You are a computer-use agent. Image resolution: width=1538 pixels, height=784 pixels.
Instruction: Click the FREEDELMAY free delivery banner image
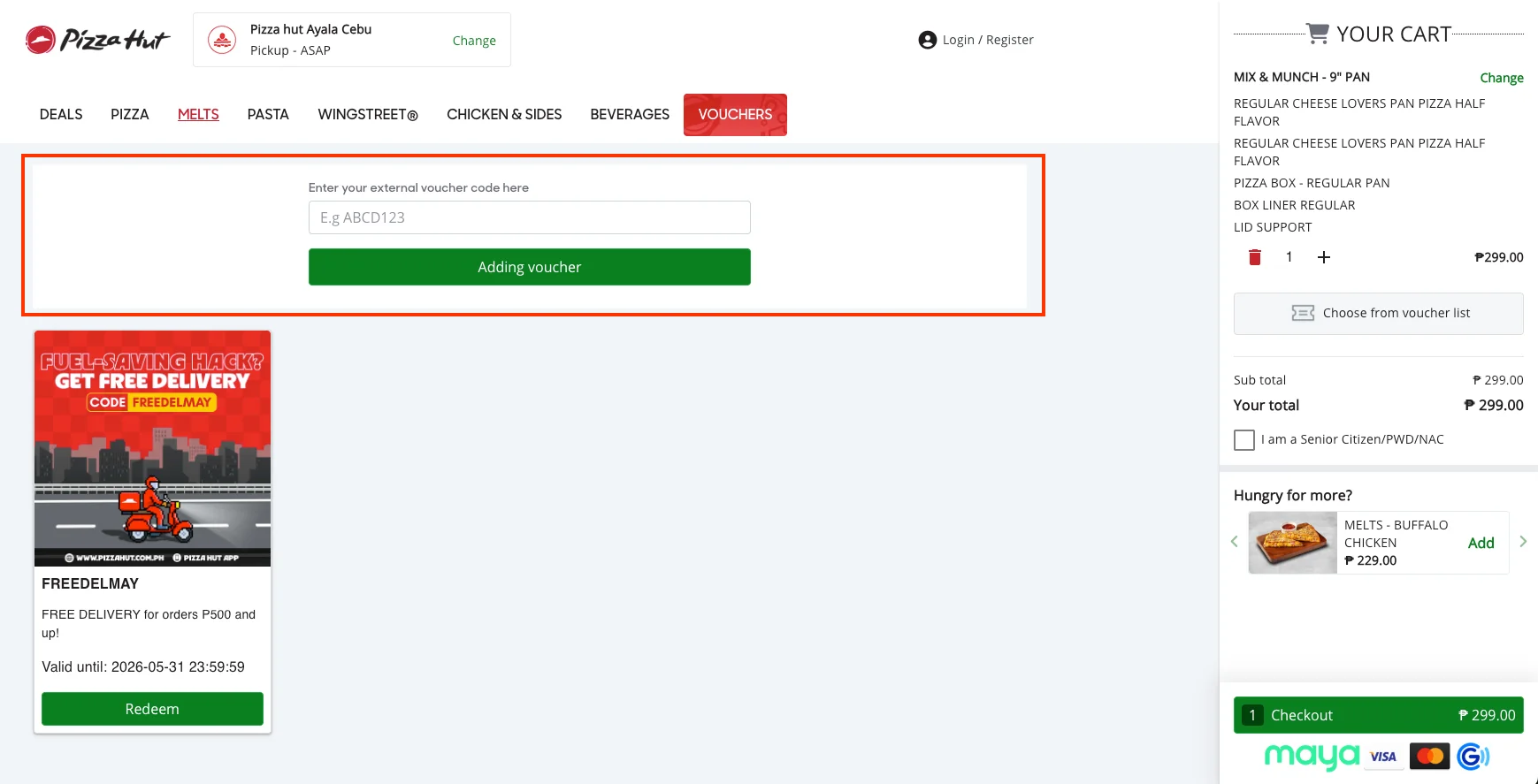coord(152,449)
